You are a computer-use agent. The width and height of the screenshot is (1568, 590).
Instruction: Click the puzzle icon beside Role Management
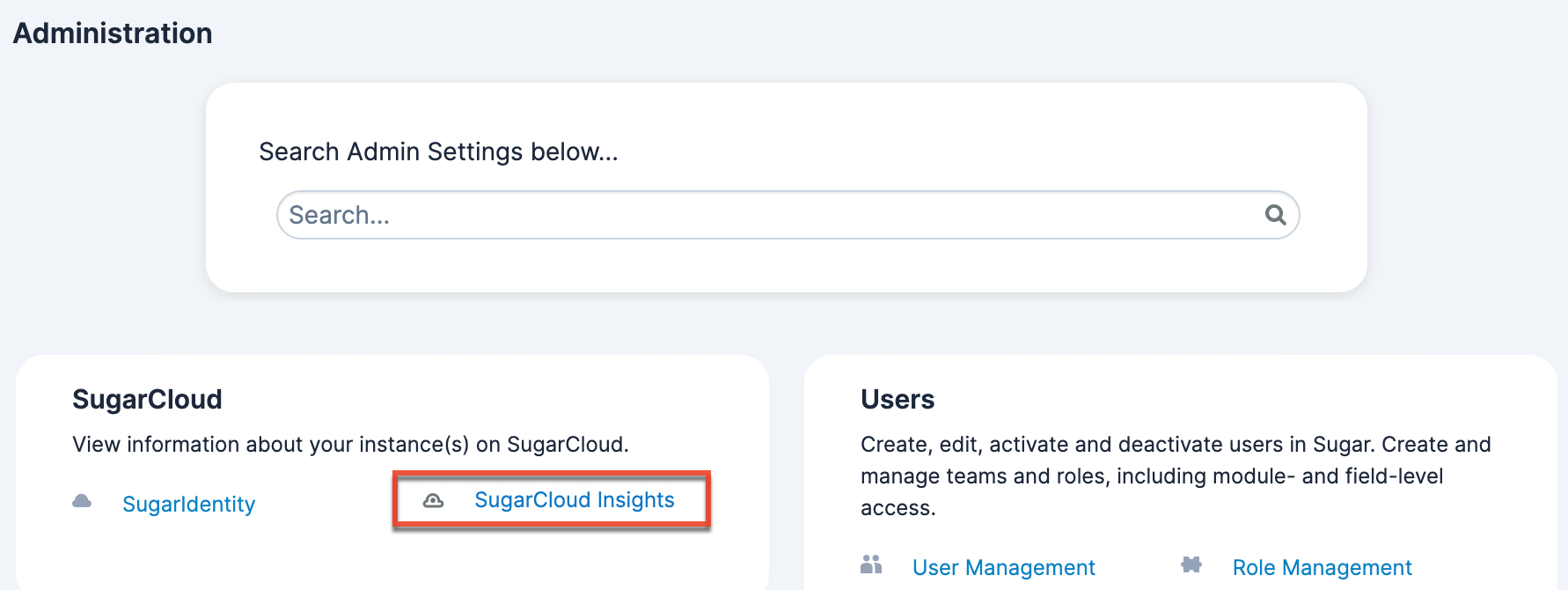(x=1191, y=564)
